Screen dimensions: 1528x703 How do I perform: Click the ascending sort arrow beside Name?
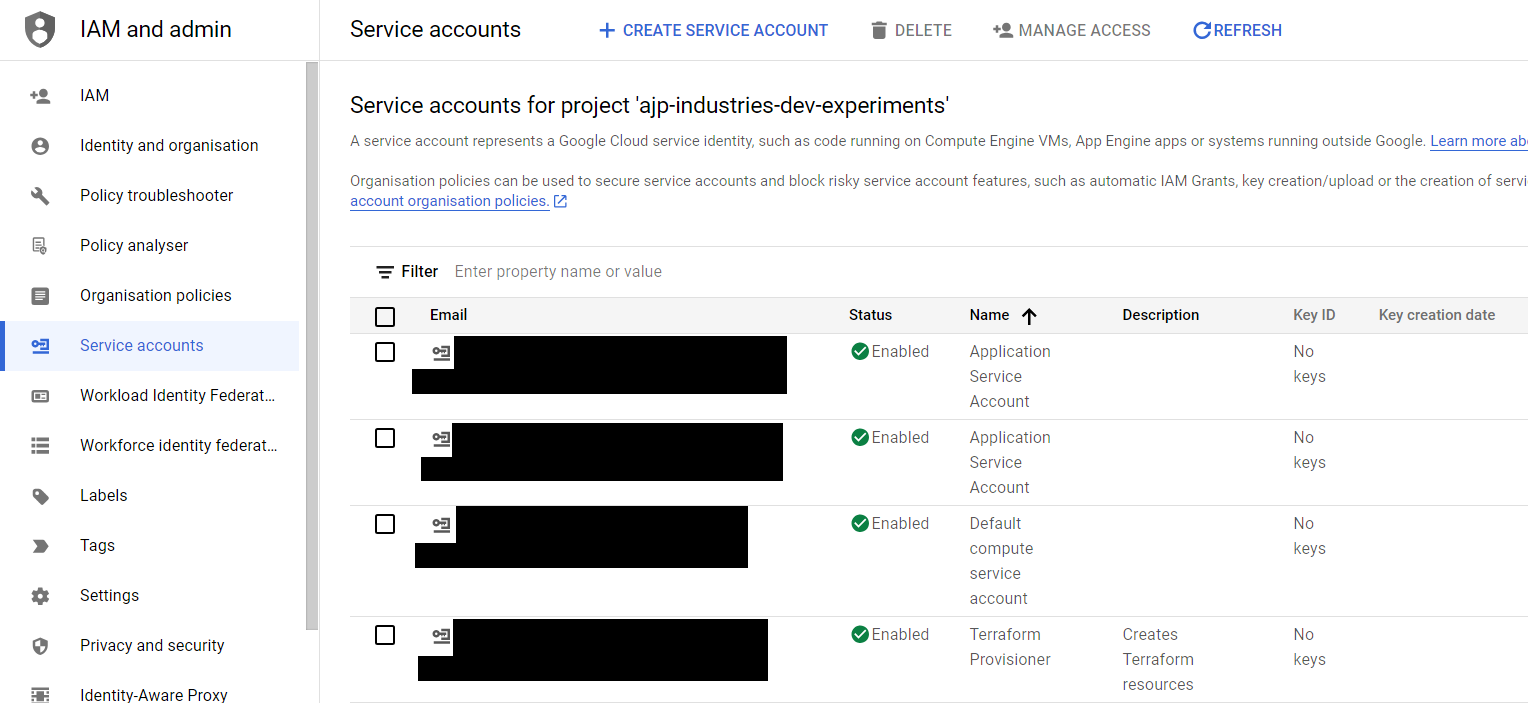point(1029,316)
